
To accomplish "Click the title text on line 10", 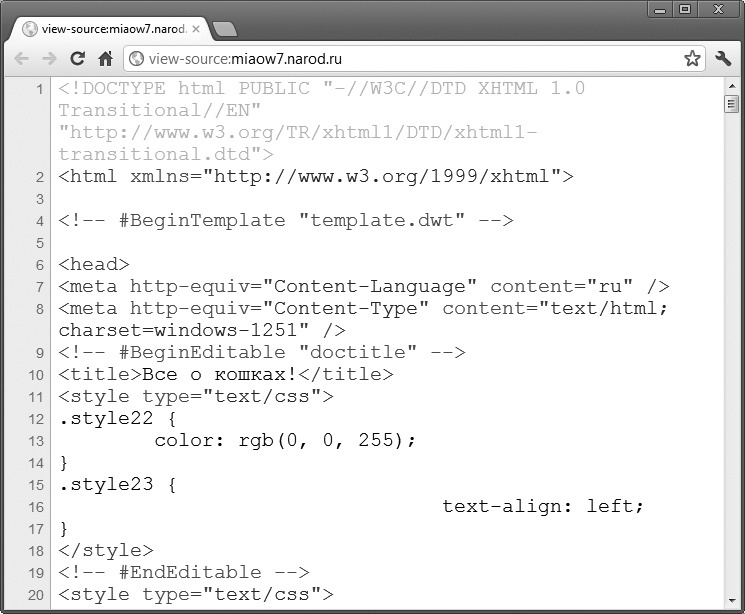I will pyautogui.click(x=220, y=374).
